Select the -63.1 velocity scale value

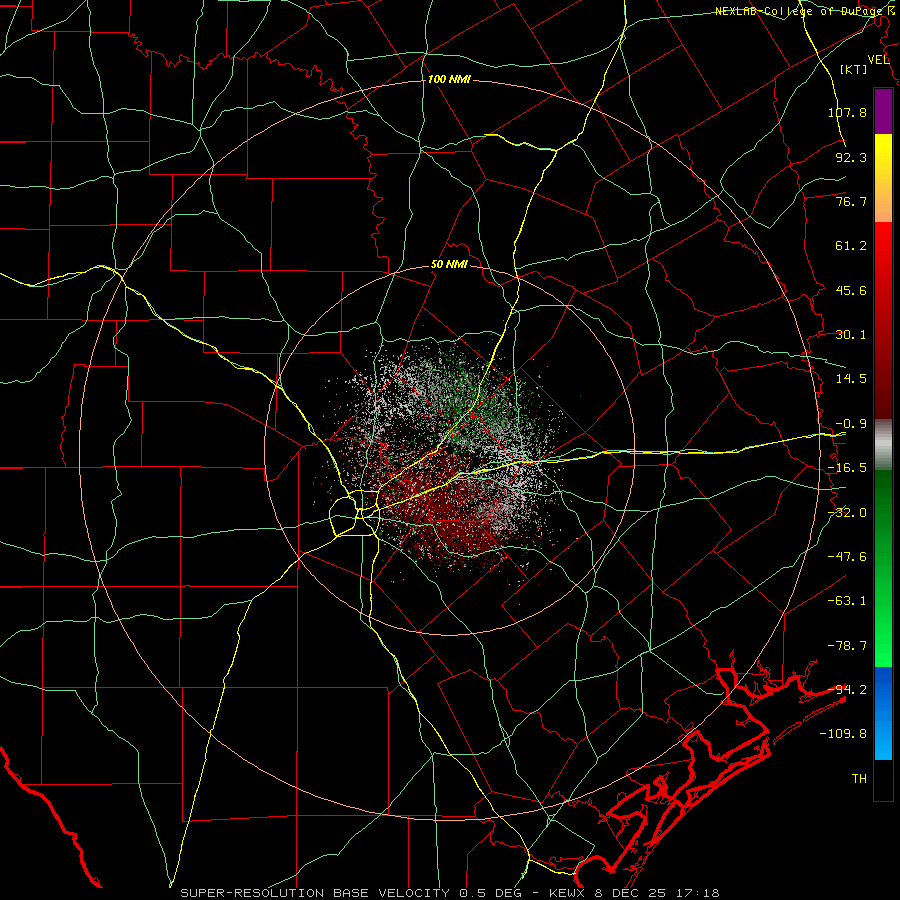[847, 601]
